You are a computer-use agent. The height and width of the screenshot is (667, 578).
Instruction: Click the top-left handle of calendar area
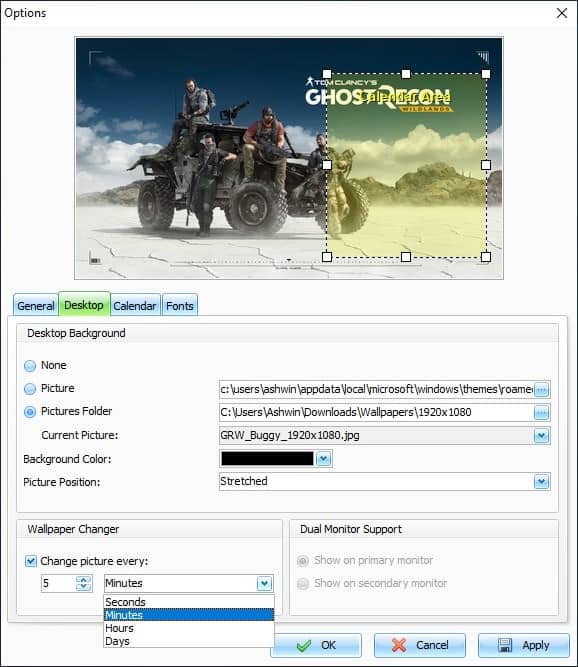pyautogui.click(x=327, y=74)
